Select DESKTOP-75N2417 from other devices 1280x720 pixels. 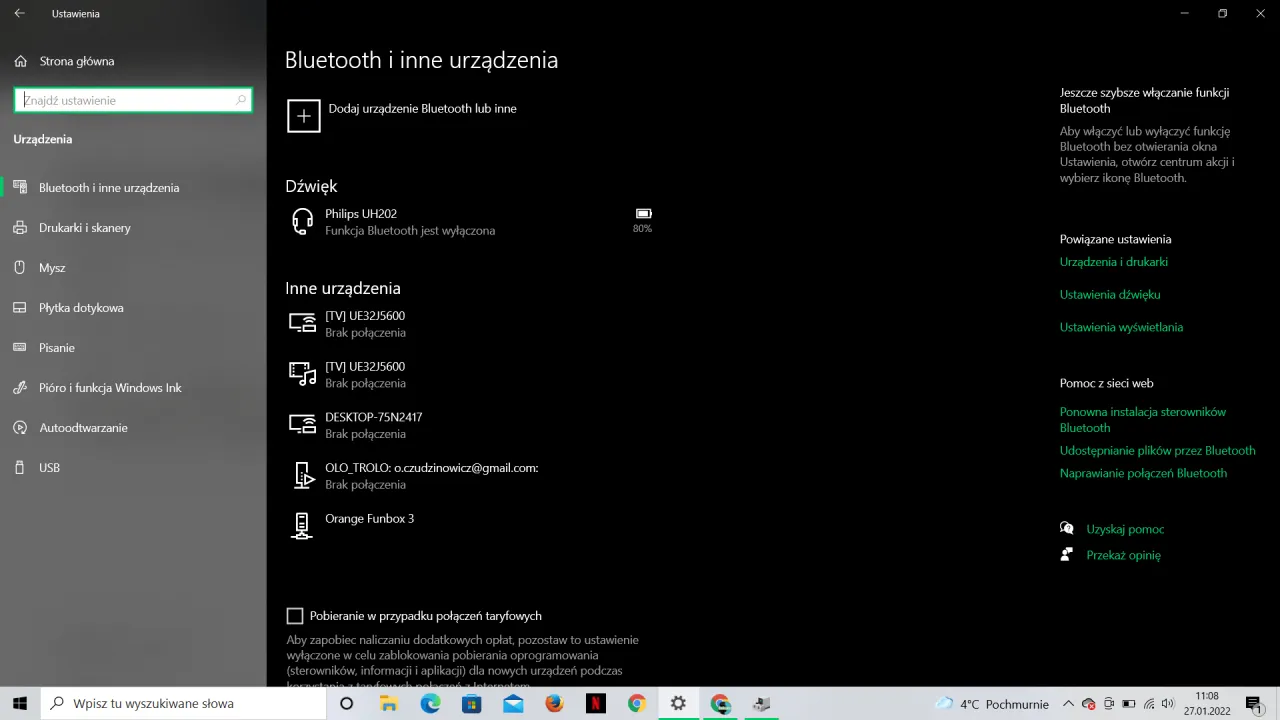(x=374, y=424)
